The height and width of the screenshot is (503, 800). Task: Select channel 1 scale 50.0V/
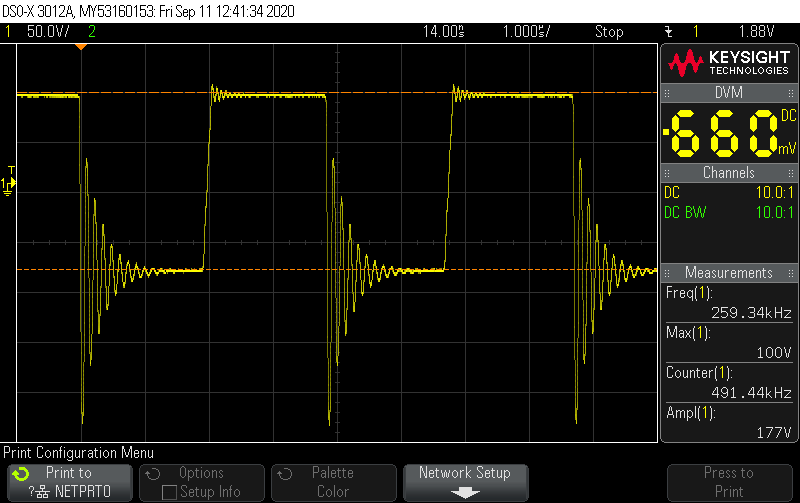[x=48, y=32]
